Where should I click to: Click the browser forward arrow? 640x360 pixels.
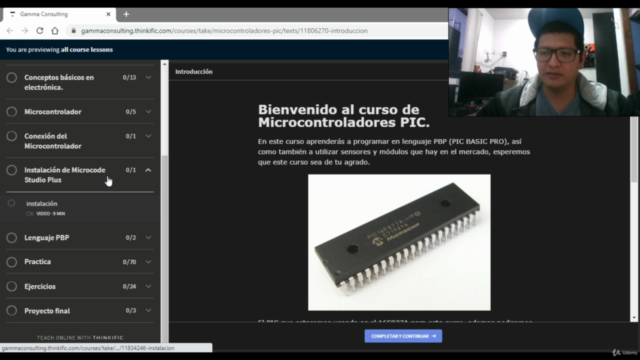[24, 31]
